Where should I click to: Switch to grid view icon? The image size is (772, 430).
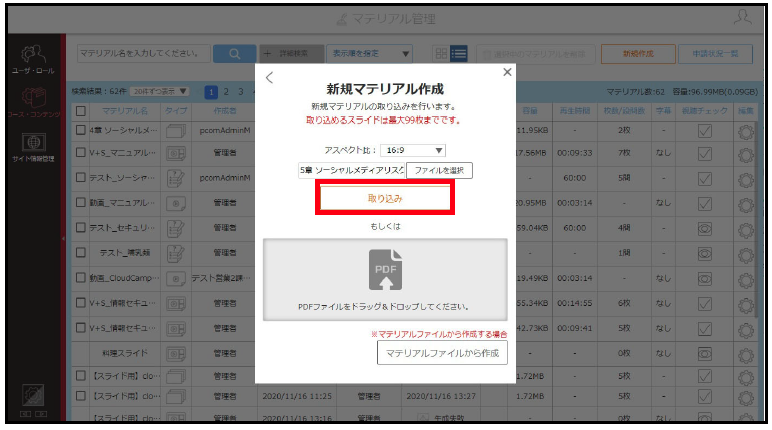click(x=442, y=54)
